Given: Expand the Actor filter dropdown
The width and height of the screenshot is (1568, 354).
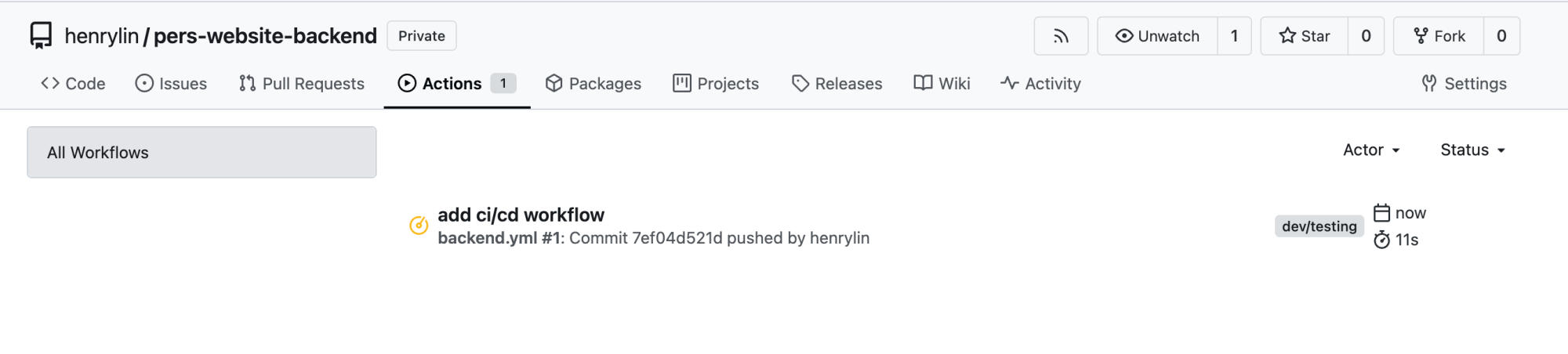Looking at the screenshot, I should 1371,150.
